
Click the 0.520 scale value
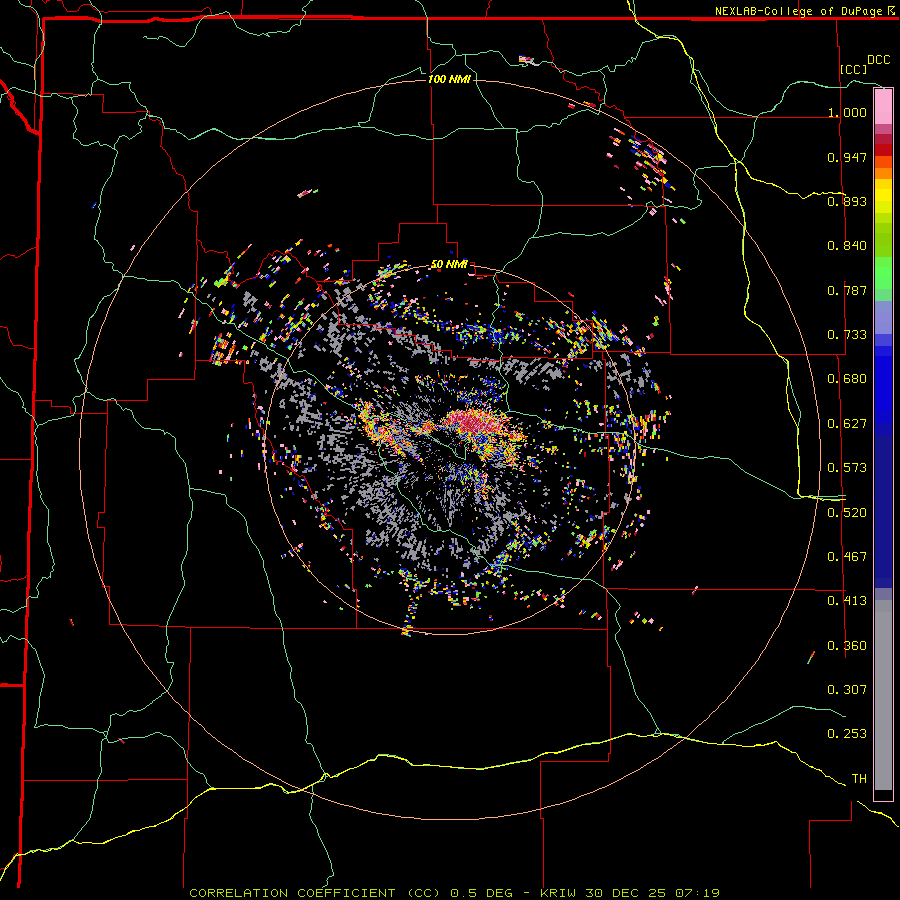click(847, 513)
